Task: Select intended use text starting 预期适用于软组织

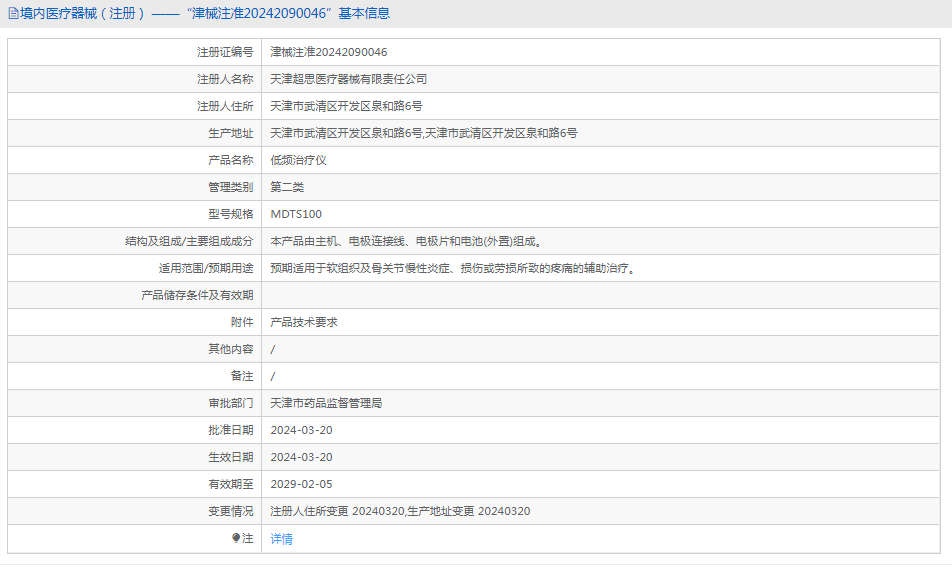Action: (454, 268)
